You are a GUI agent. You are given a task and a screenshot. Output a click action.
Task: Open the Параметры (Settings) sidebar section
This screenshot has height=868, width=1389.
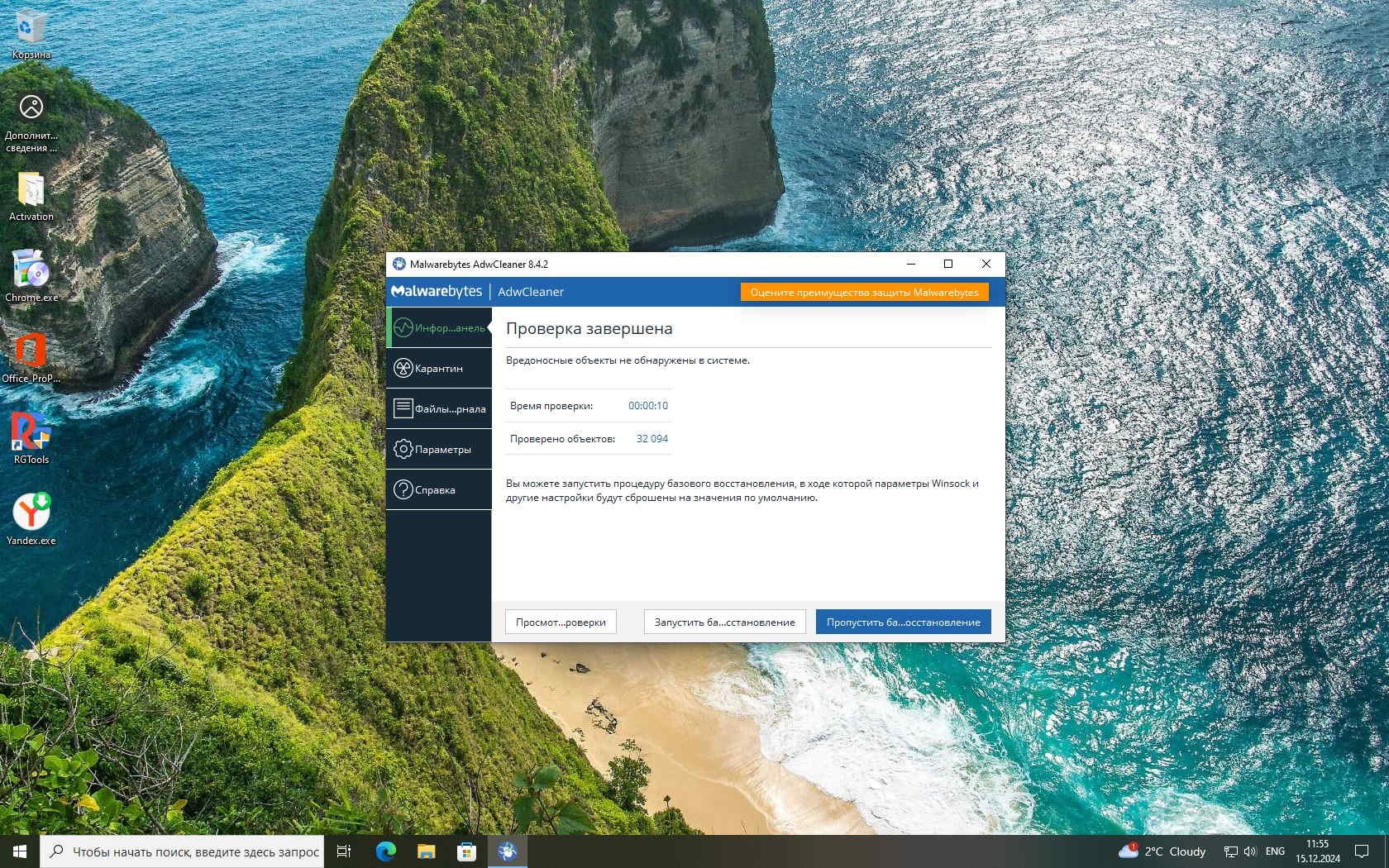click(439, 450)
